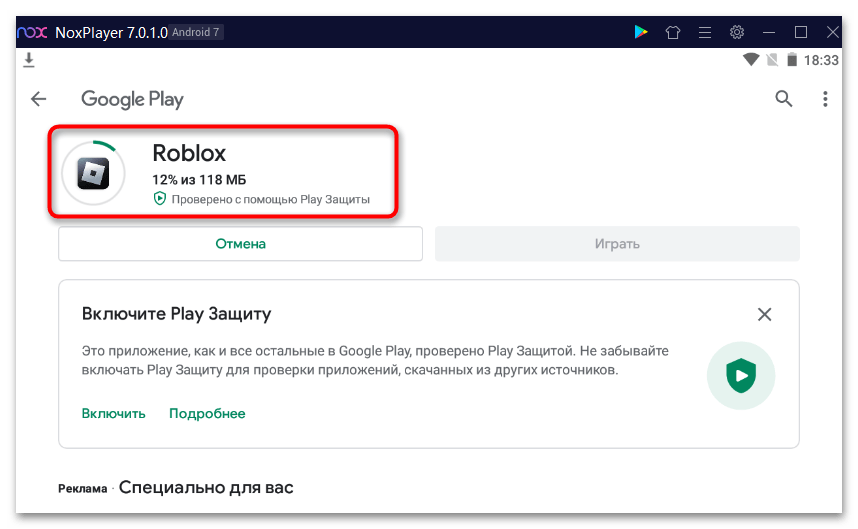Tap the download arrow in status bar
Image resolution: width=858 pixels, height=529 pixels.
[x=29, y=61]
